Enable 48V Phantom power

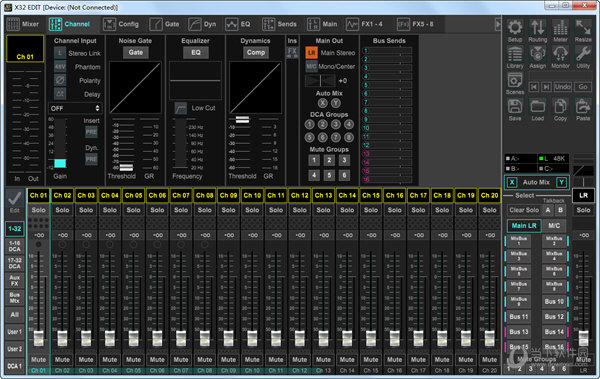[x=60, y=67]
